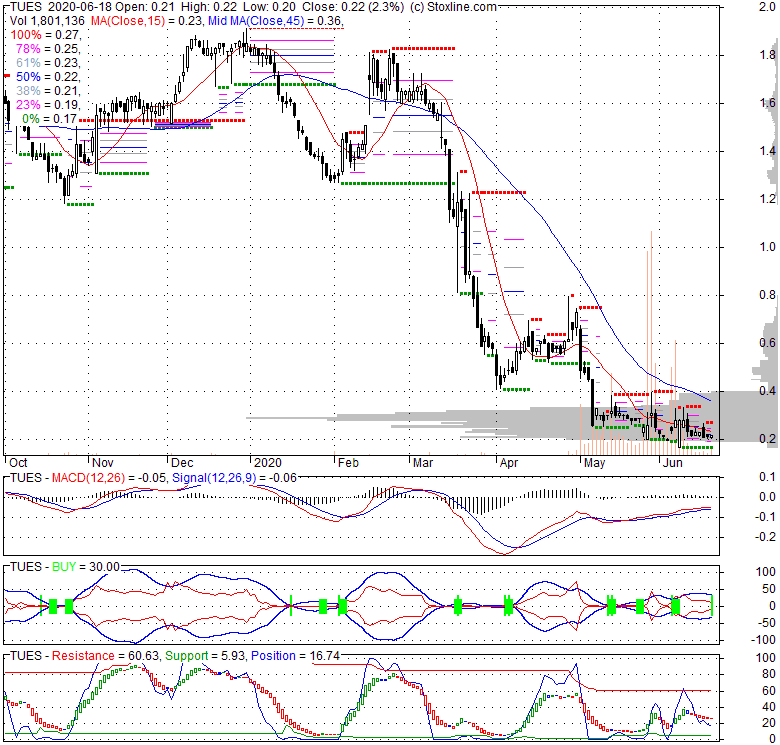Click the TUES ticker symbol in header
Image resolution: width=780 pixels, height=745 pixels.
(x=22, y=7)
